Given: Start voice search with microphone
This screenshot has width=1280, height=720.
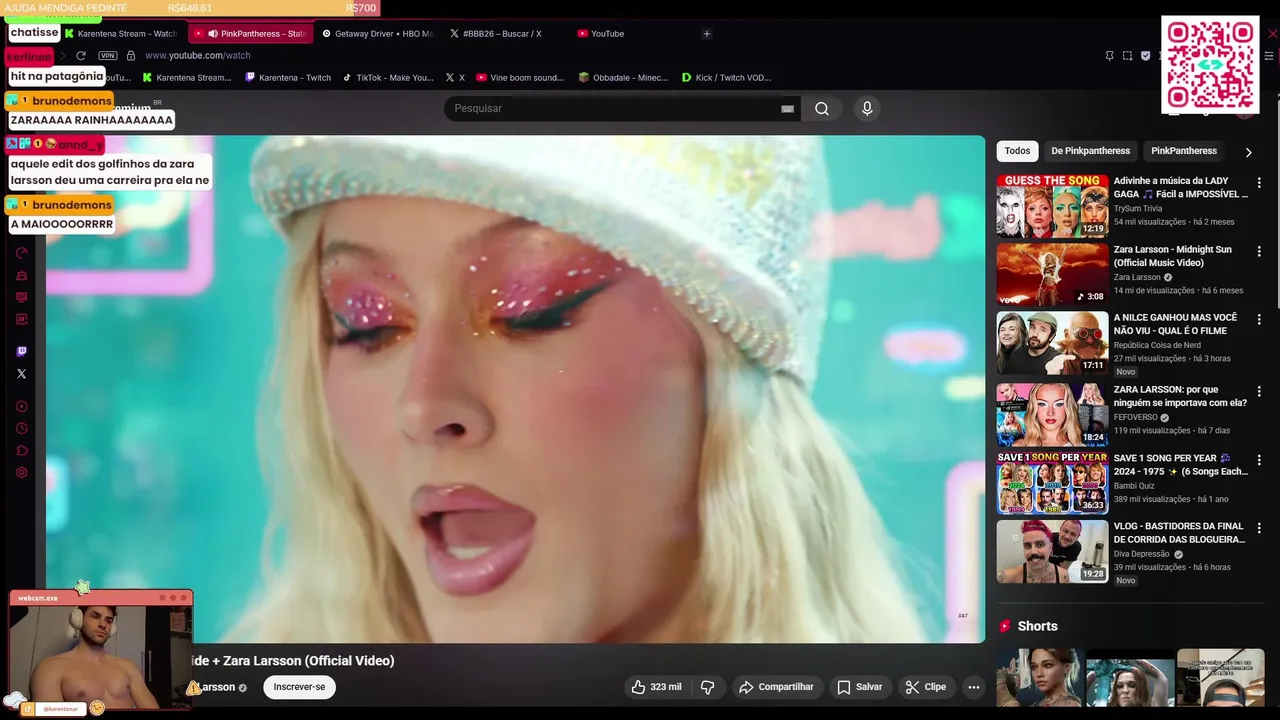Looking at the screenshot, I should pyautogui.click(x=867, y=108).
